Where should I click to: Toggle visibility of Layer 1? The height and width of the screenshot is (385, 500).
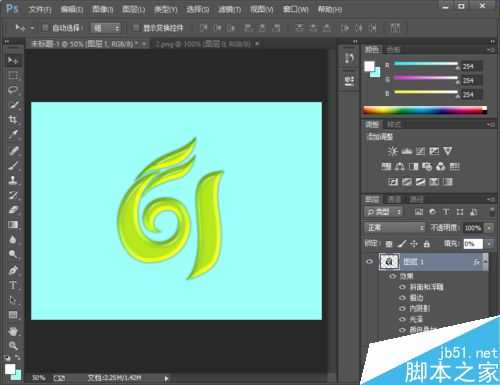pos(369,262)
